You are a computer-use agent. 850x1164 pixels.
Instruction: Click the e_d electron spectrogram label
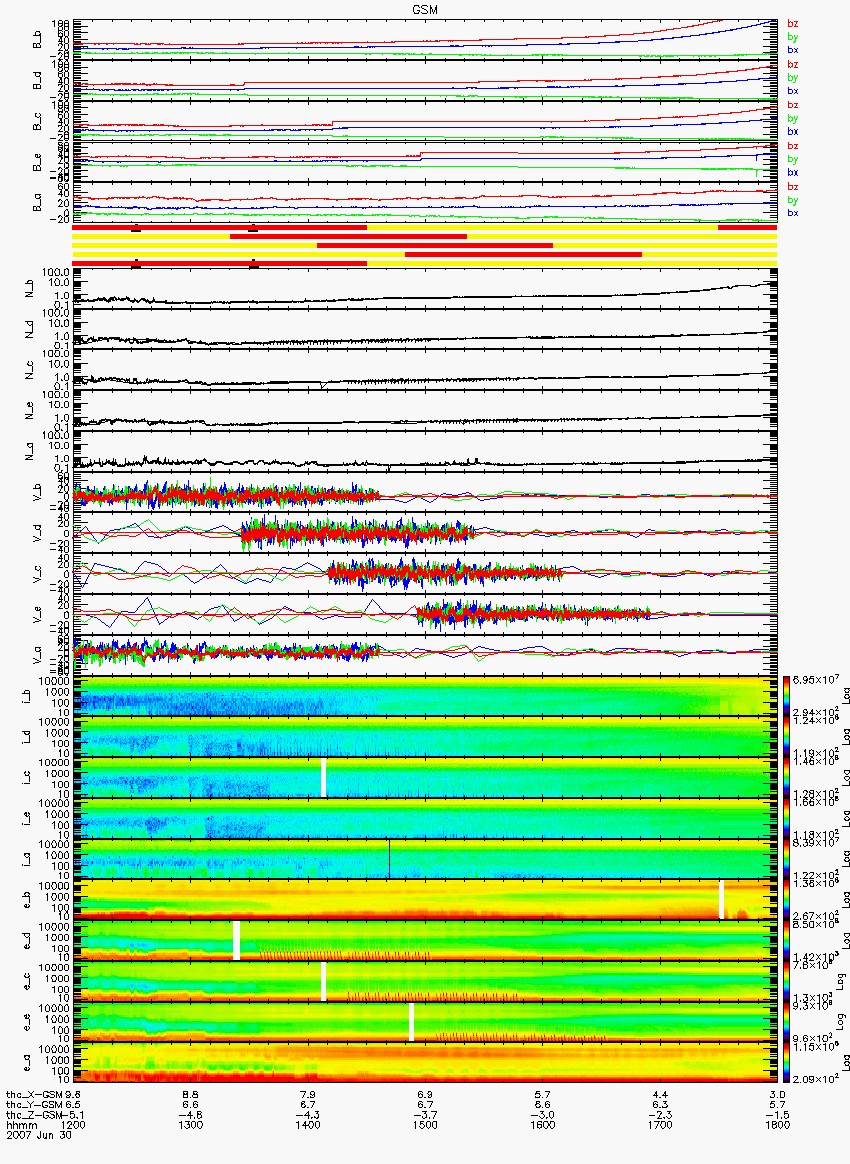coord(26,942)
